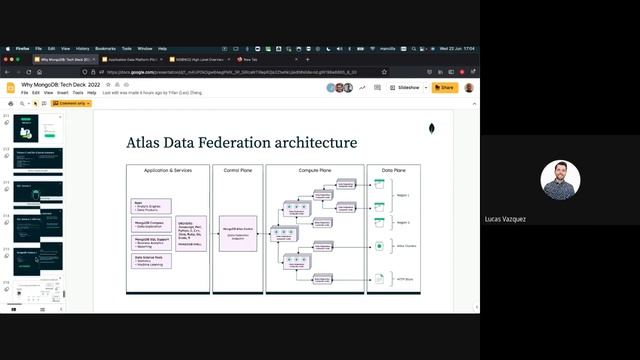Image resolution: width=640 pixels, height=360 pixels.
Task: Open the Apple menu
Action: [8, 49]
